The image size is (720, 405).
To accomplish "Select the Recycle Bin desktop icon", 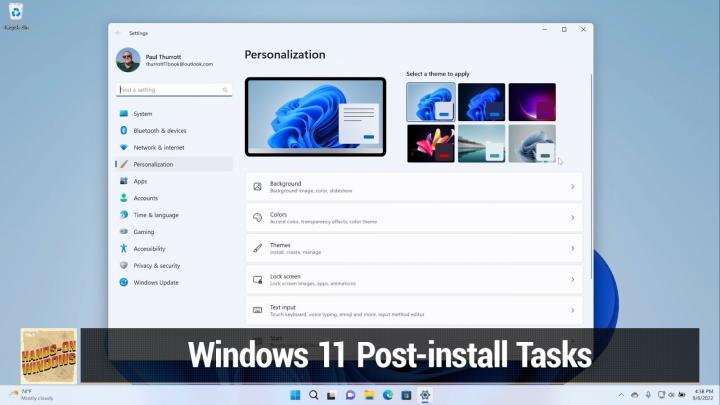I will [x=16, y=16].
